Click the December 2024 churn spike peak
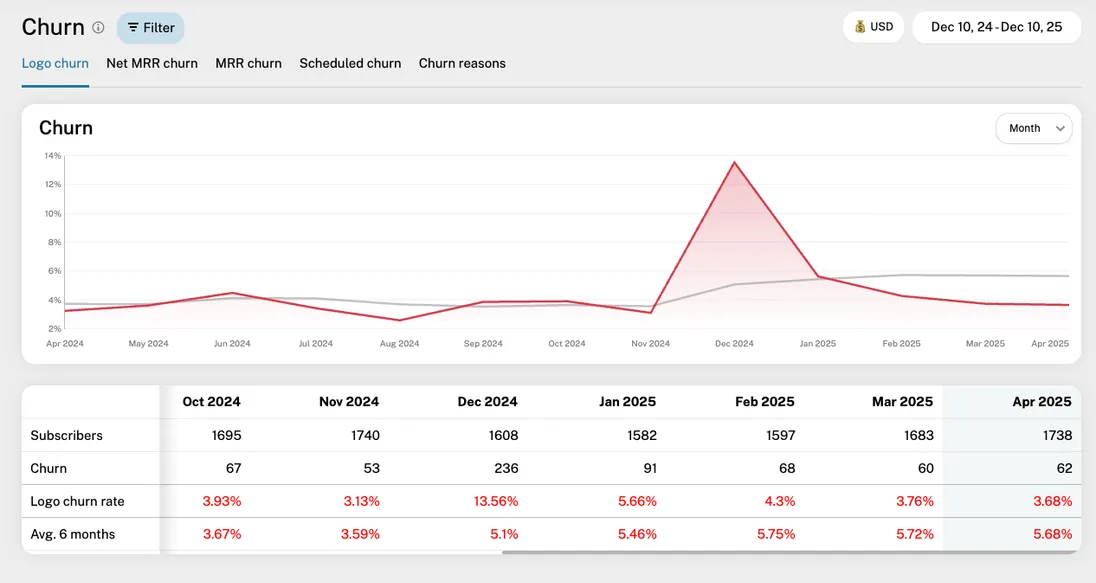 point(735,162)
